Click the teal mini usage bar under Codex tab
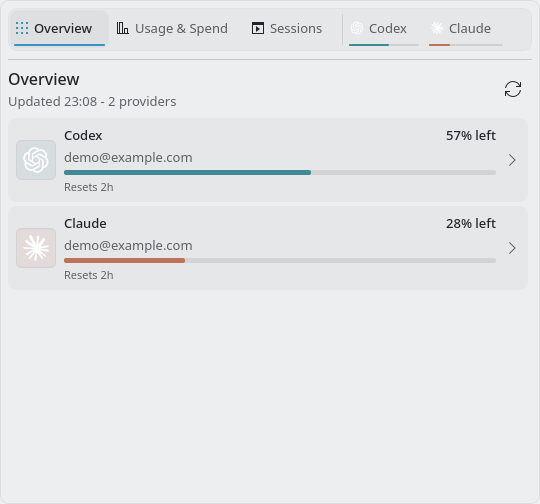Screen dimensions: 540x504 pos(384,45)
